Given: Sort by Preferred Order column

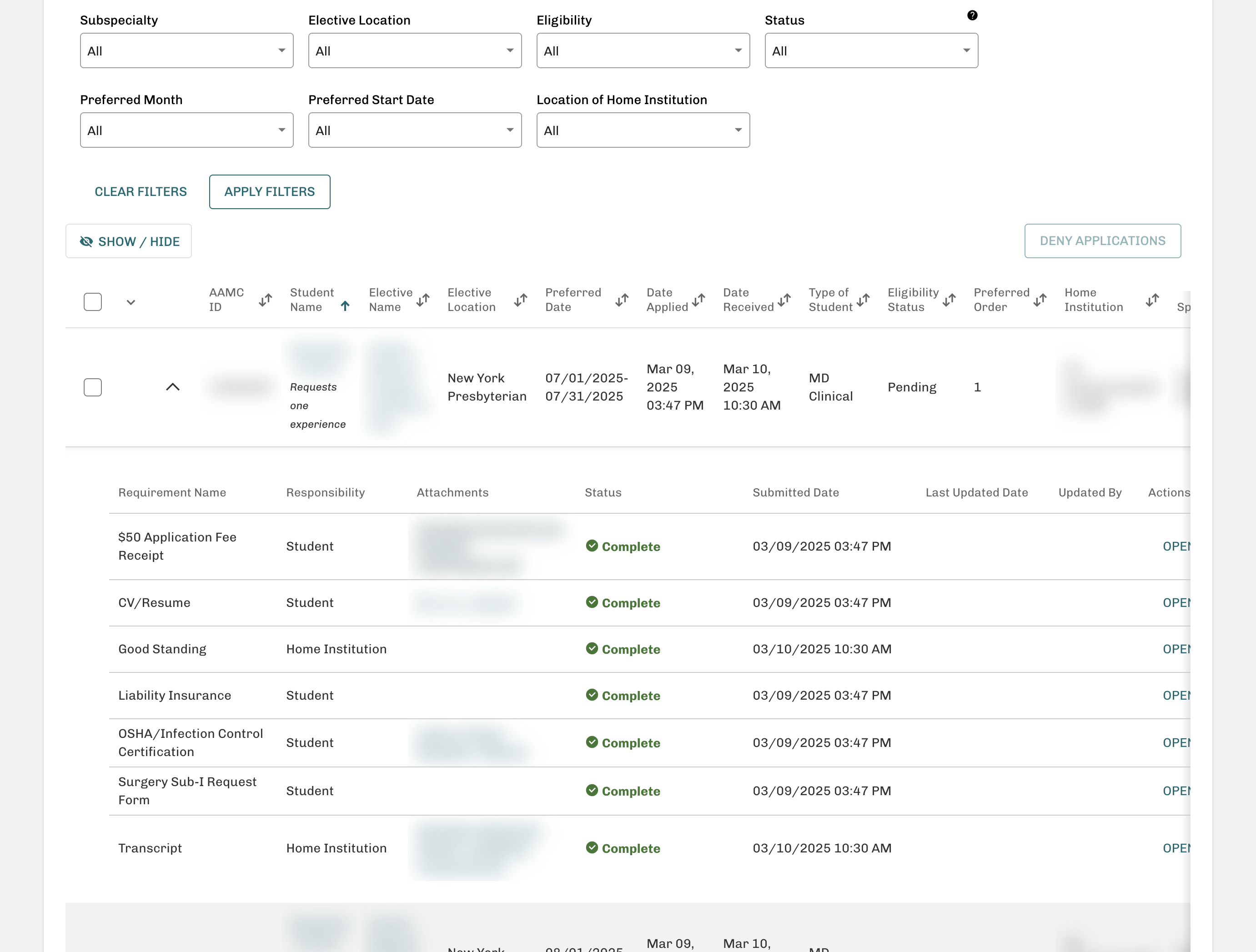Looking at the screenshot, I should point(1040,300).
